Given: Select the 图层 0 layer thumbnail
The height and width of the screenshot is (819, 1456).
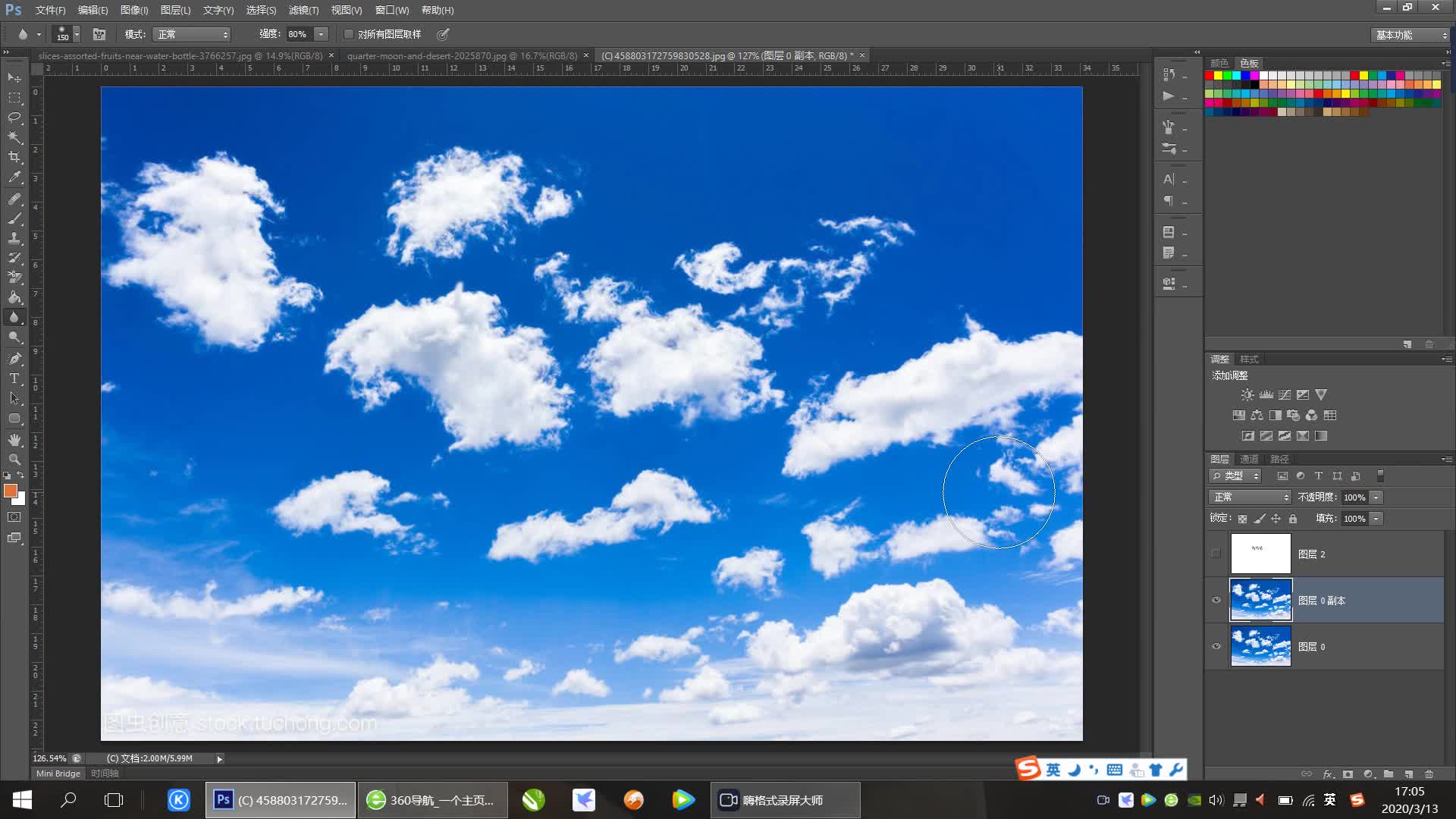Looking at the screenshot, I should click(x=1260, y=646).
